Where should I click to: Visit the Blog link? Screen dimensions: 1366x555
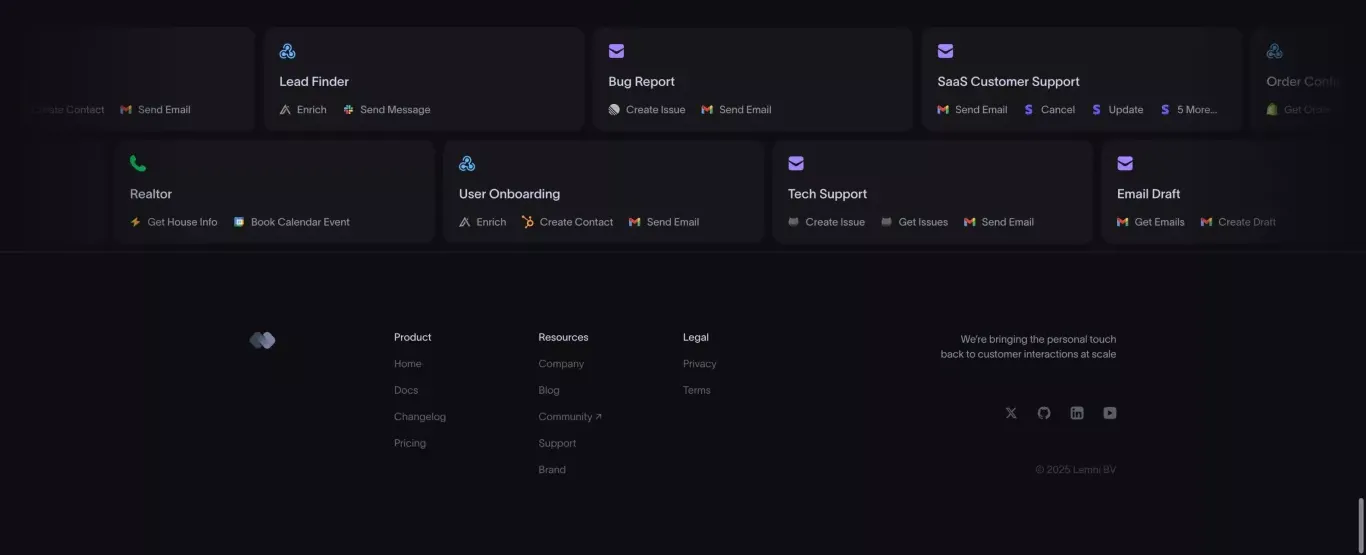[549, 390]
